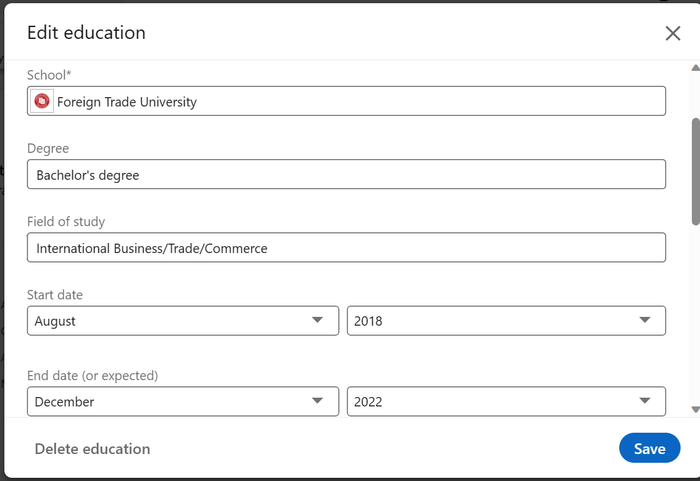Open the end date year dropdown showing 2022
The width and height of the screenshot is (700, 481).
(506, 401)
